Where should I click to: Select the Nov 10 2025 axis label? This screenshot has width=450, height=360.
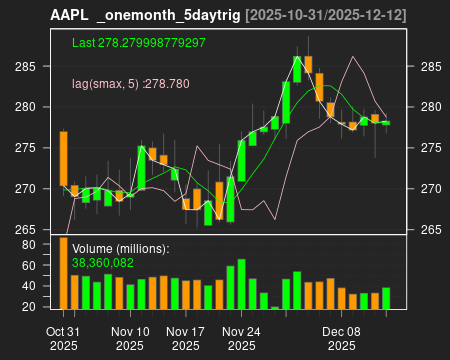point(130,339)
